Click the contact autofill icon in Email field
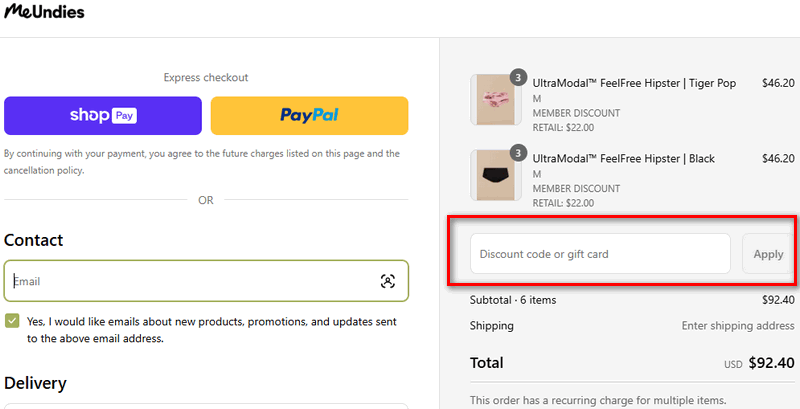Image resolution: width=800 pixels, height=409 pixels. coord(388,281)
